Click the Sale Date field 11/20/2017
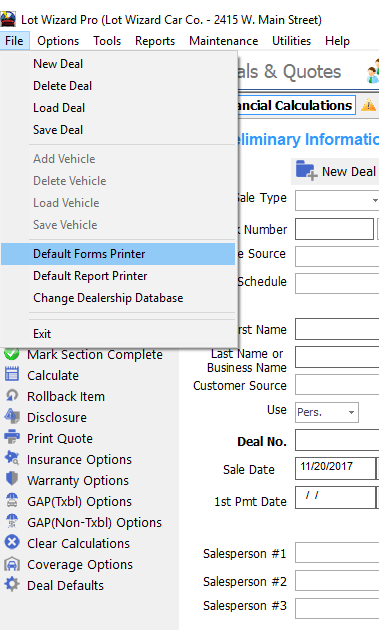 click(x=335, y=468)
